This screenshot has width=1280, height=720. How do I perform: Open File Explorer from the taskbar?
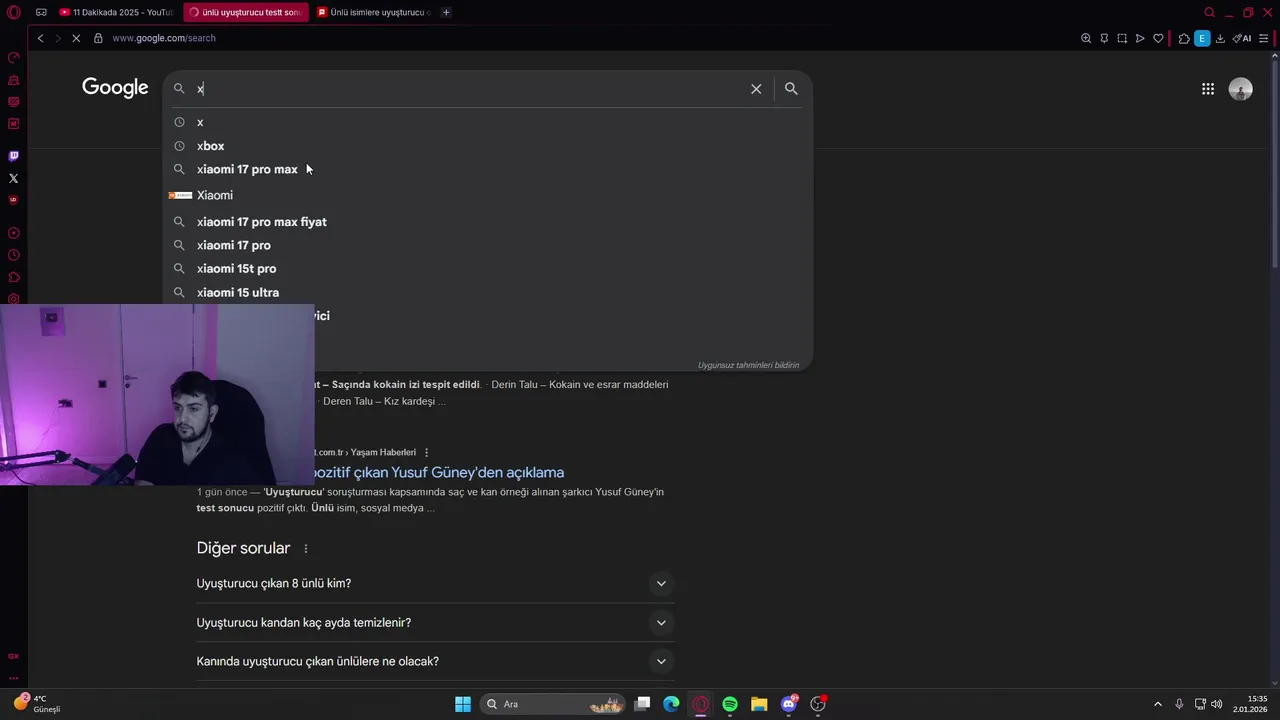tap(759, 704)
